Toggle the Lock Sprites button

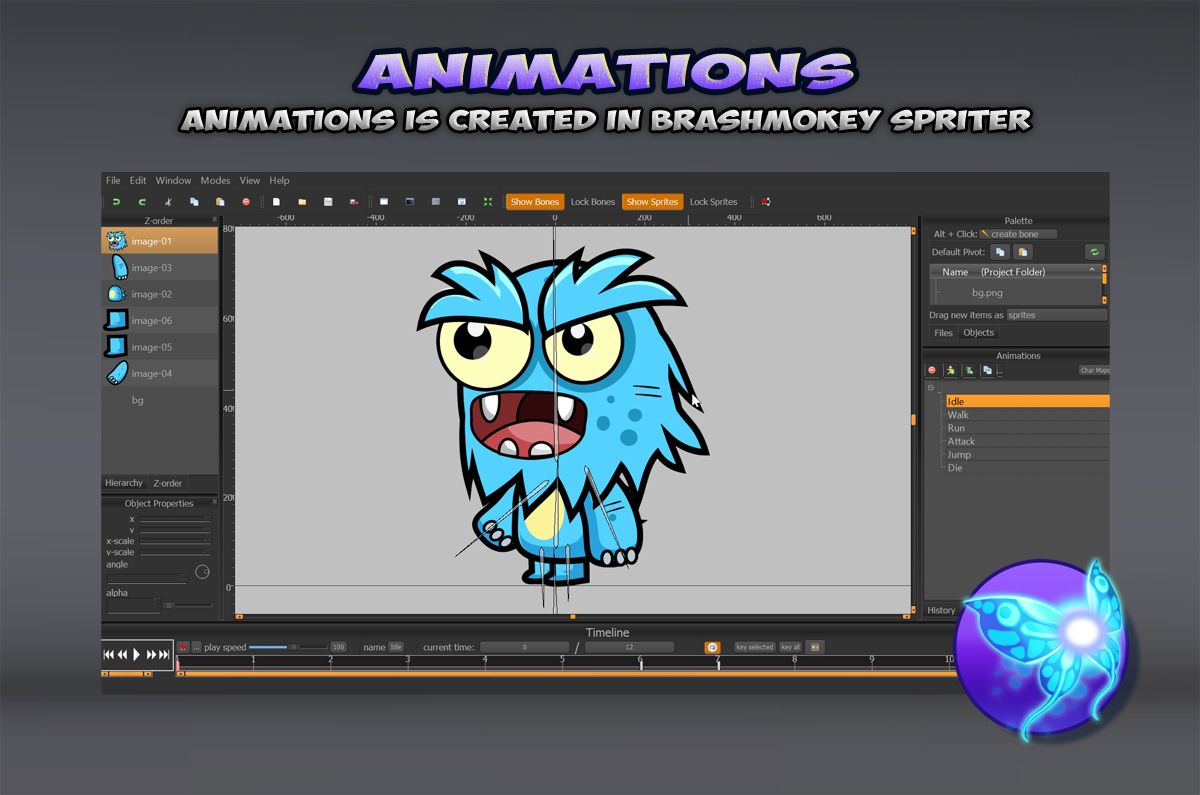point(714,202)
